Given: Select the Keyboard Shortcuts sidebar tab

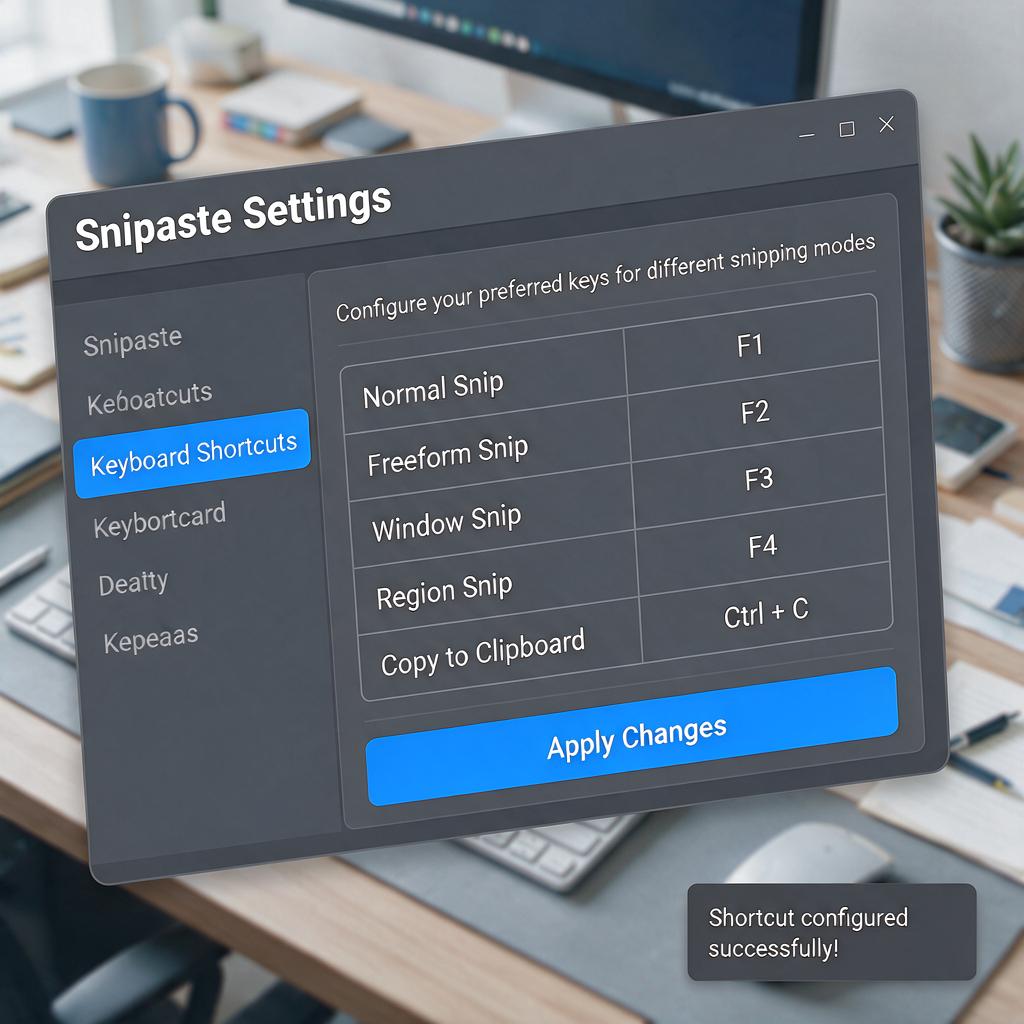Looking at the screenshot, I should (x=192, y=453).
